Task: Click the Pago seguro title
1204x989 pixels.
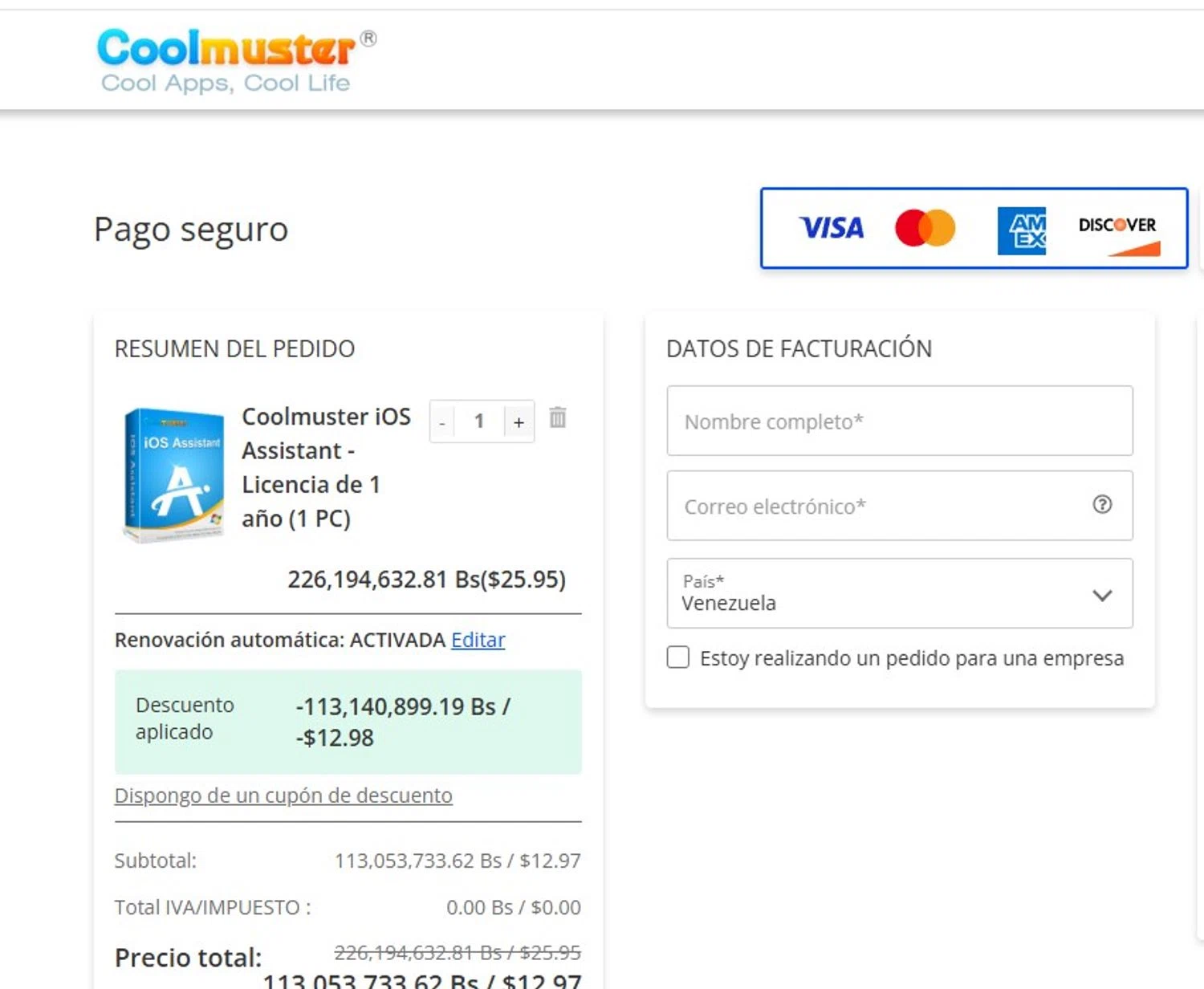Action: tap(191, 230)
